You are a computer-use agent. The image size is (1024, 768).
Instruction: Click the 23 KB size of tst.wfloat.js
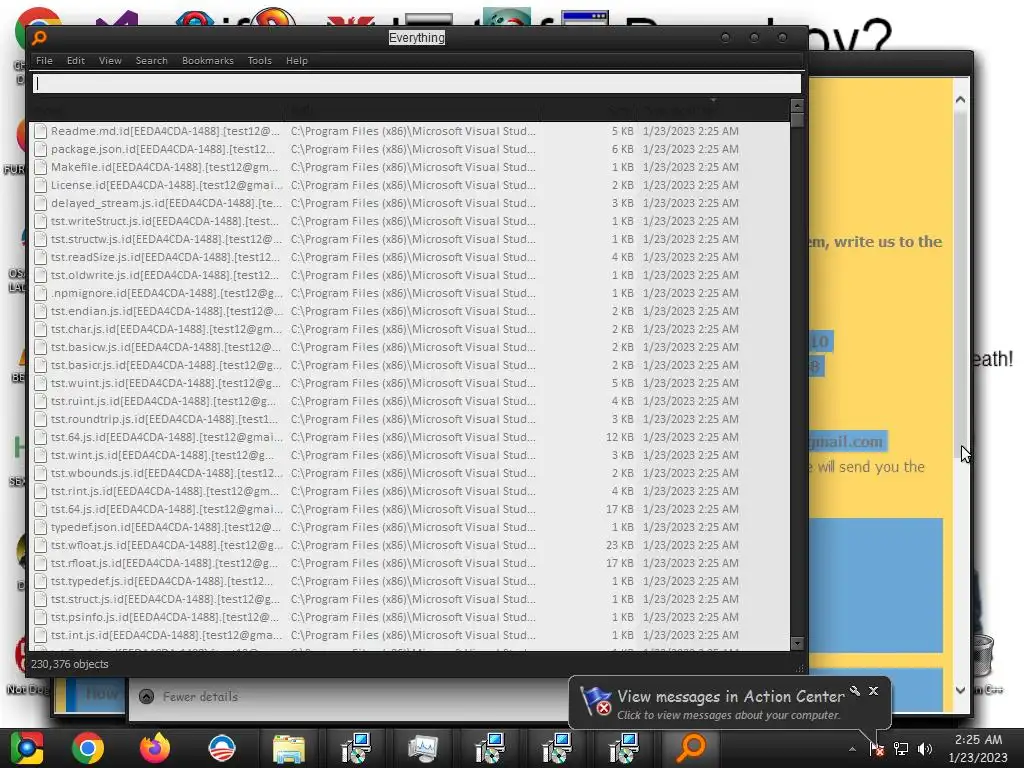[x=620, y=545]
